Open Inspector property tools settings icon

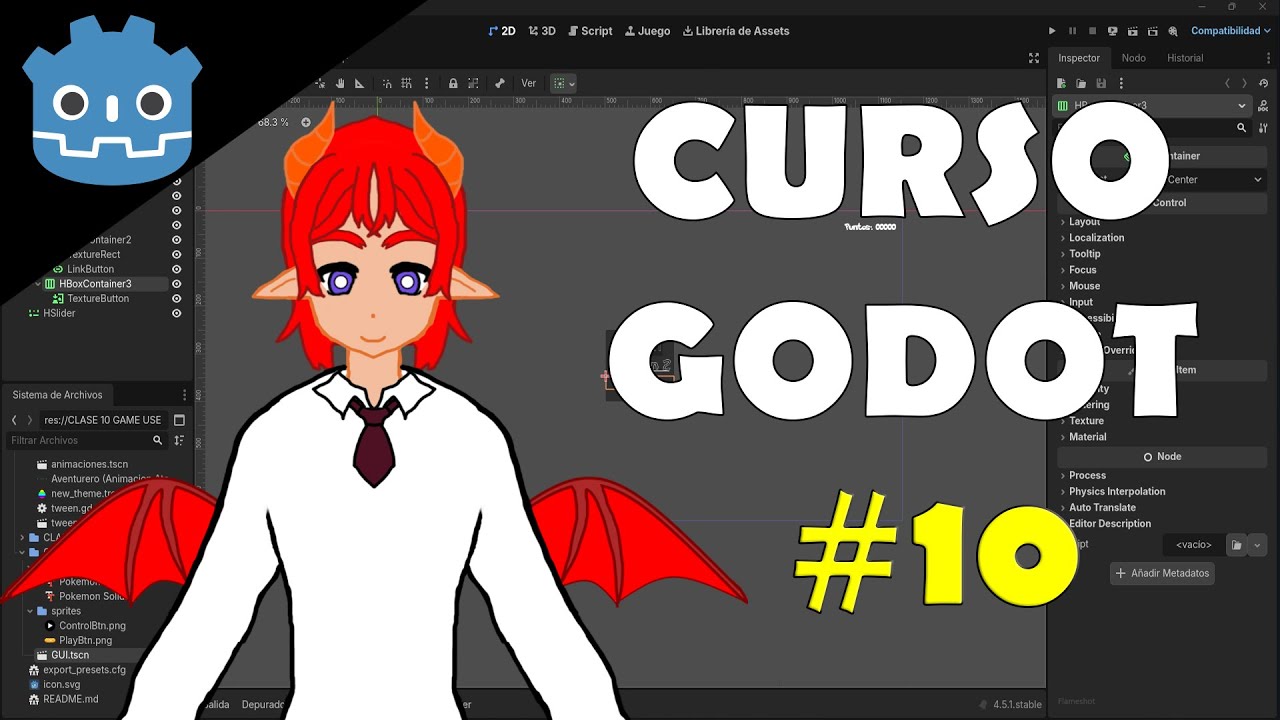point(1264,128)
